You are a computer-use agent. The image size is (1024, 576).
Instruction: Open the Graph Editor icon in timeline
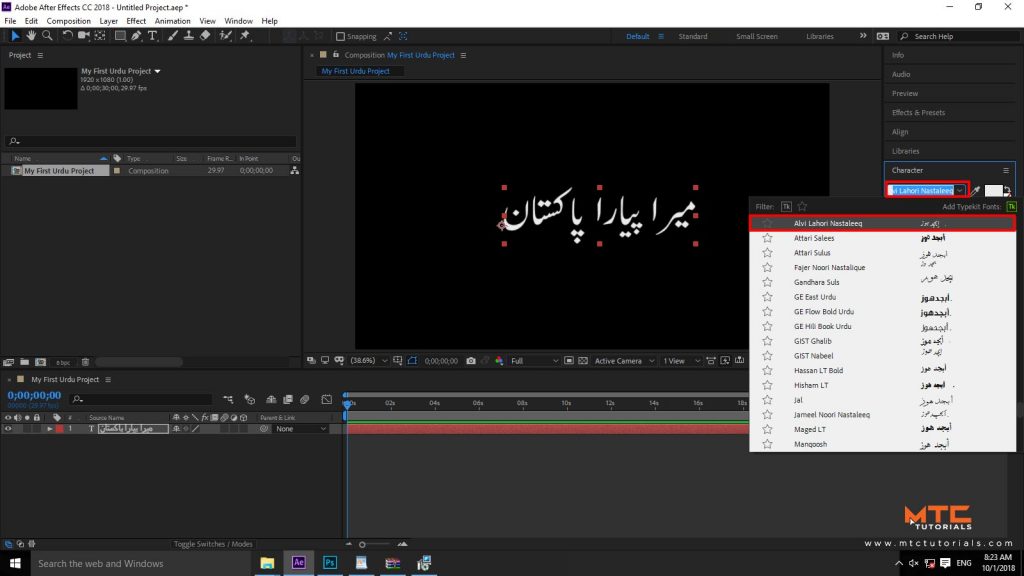pos(327,399)
